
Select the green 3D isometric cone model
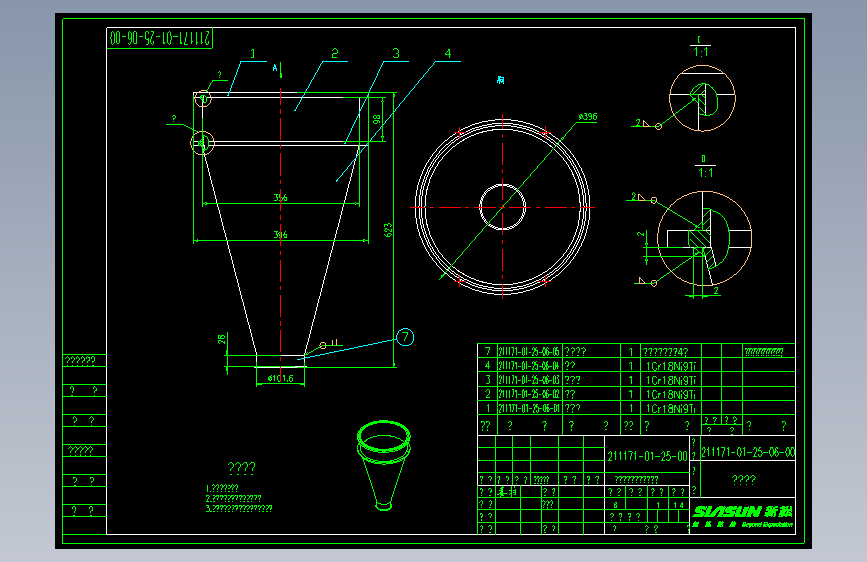coord(384,465)
